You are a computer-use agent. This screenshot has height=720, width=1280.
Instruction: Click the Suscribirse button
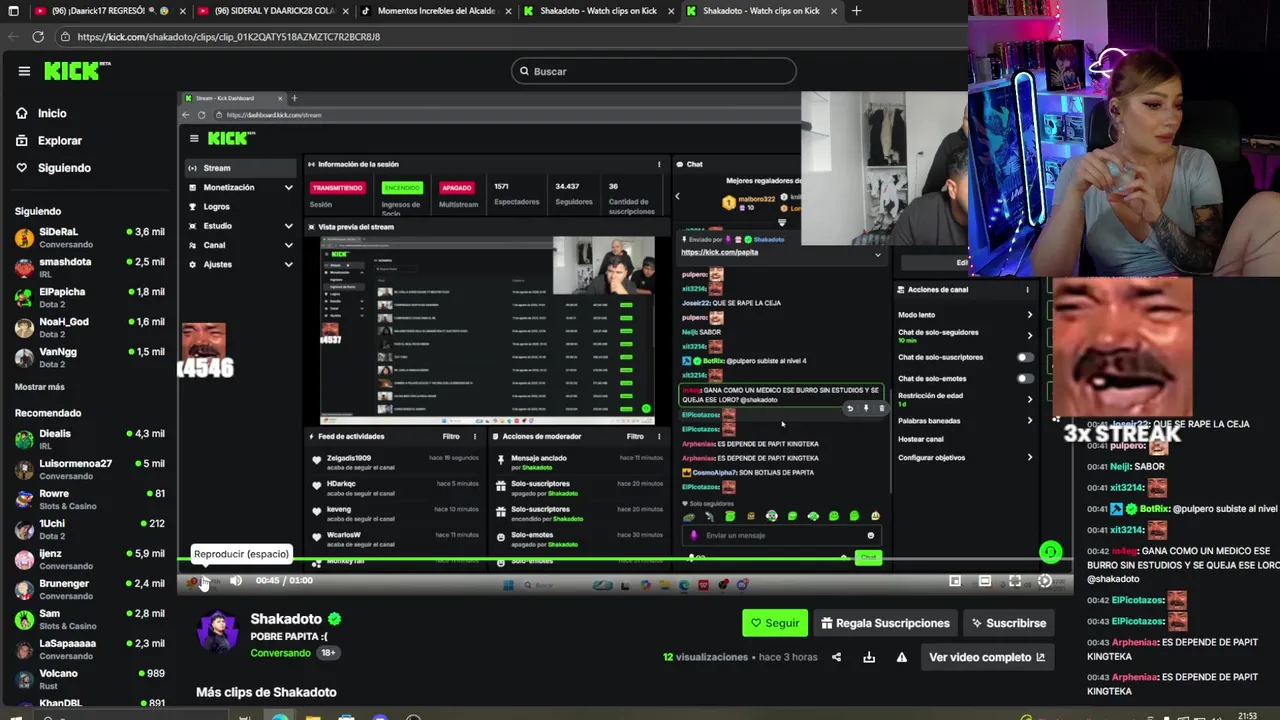1009,623
